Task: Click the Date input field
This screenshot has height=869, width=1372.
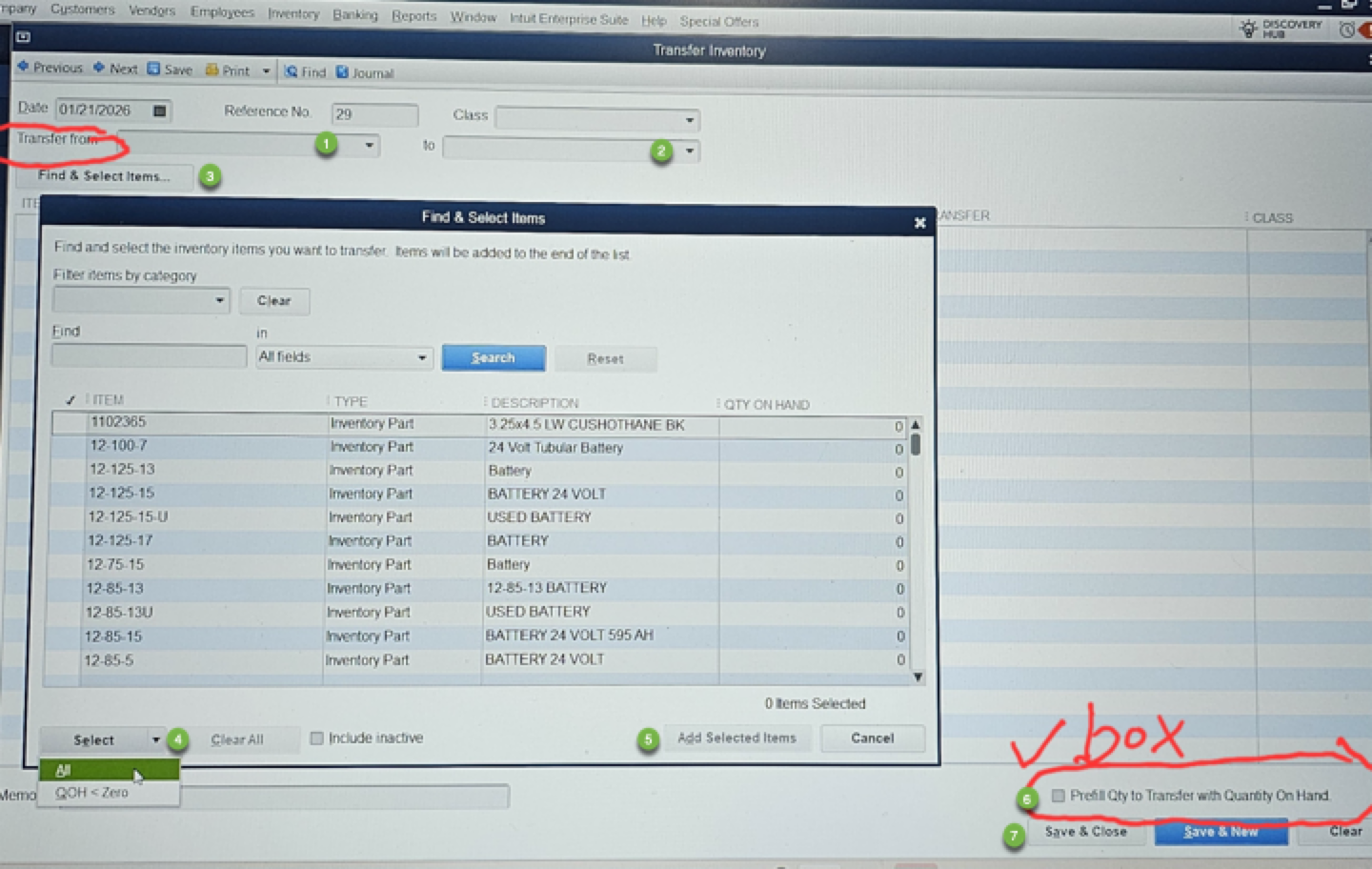Action: coord(103,110)
